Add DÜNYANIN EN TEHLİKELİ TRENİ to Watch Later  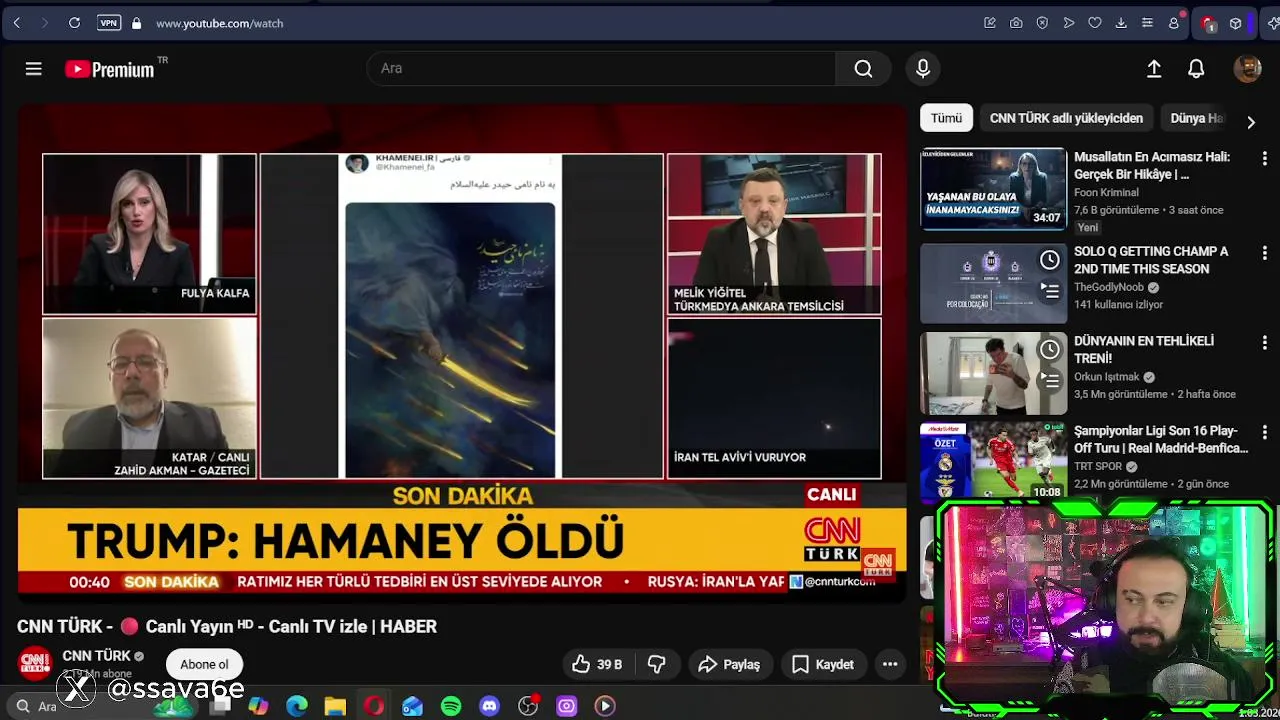tap(1049, 349)
